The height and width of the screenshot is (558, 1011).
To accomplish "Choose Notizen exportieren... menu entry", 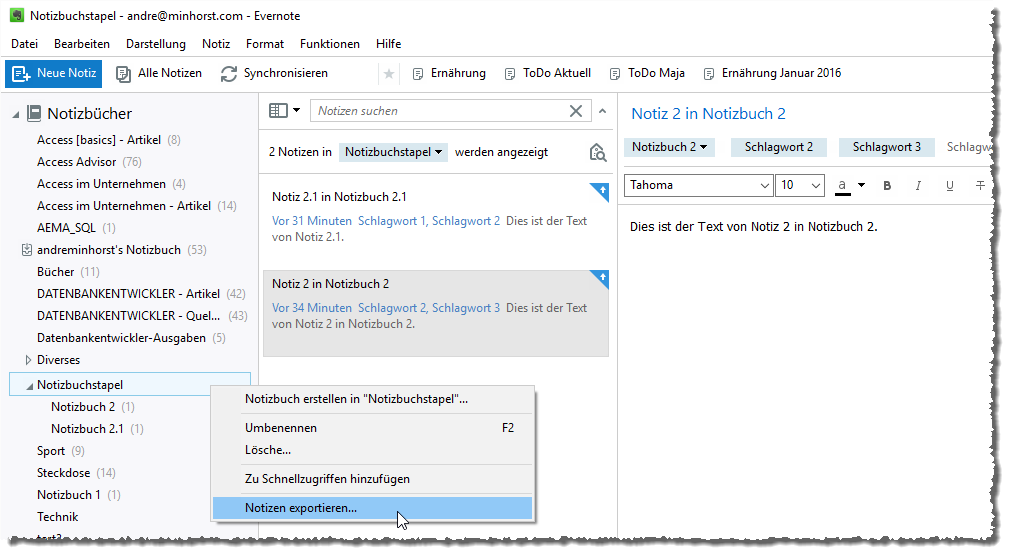I will click(x=373, y=508).
